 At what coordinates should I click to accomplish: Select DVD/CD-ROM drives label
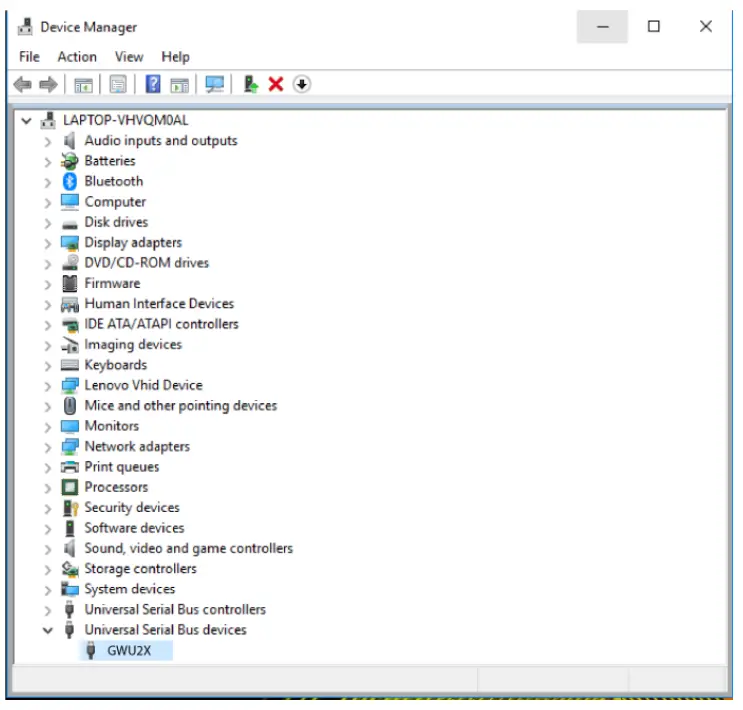[146, 263]
